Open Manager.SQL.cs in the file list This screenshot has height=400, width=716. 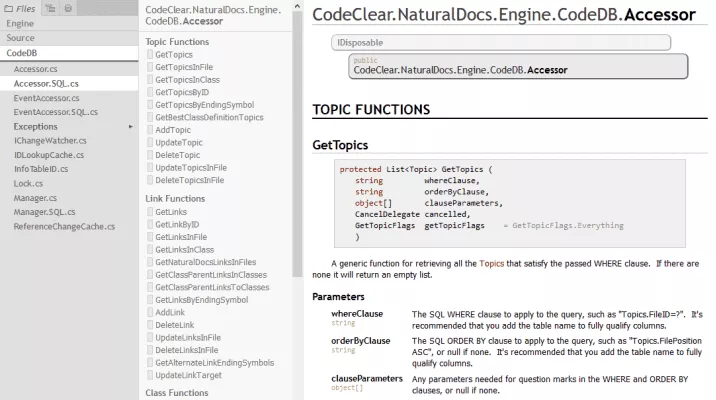pyautogui.click(x=44, y=212)
